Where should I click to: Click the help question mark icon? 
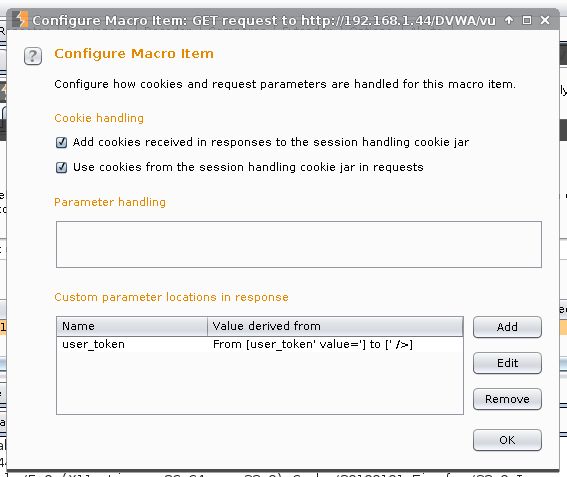point(33,56)
